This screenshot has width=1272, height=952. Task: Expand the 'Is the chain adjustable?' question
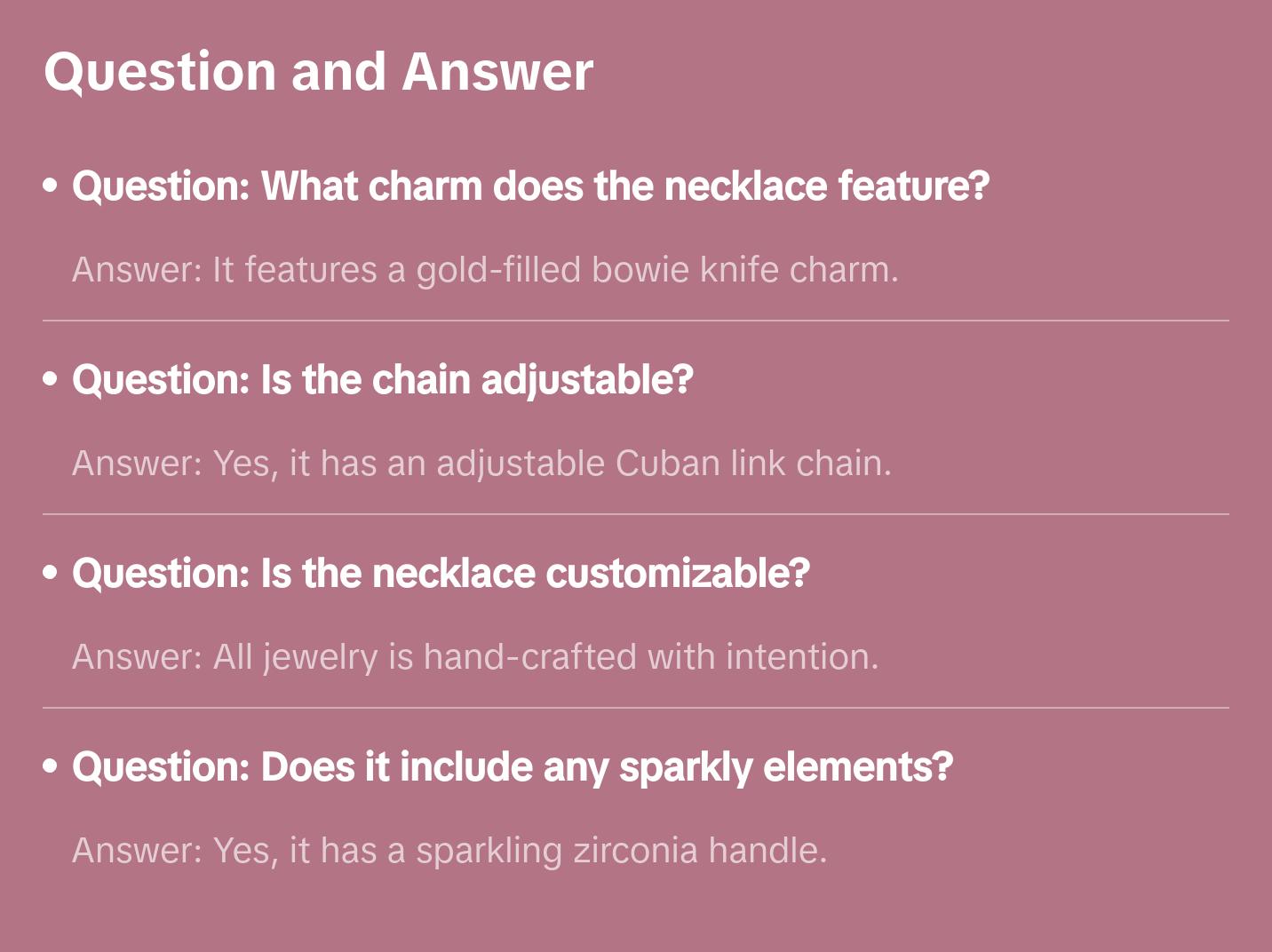tap(382, 380)
